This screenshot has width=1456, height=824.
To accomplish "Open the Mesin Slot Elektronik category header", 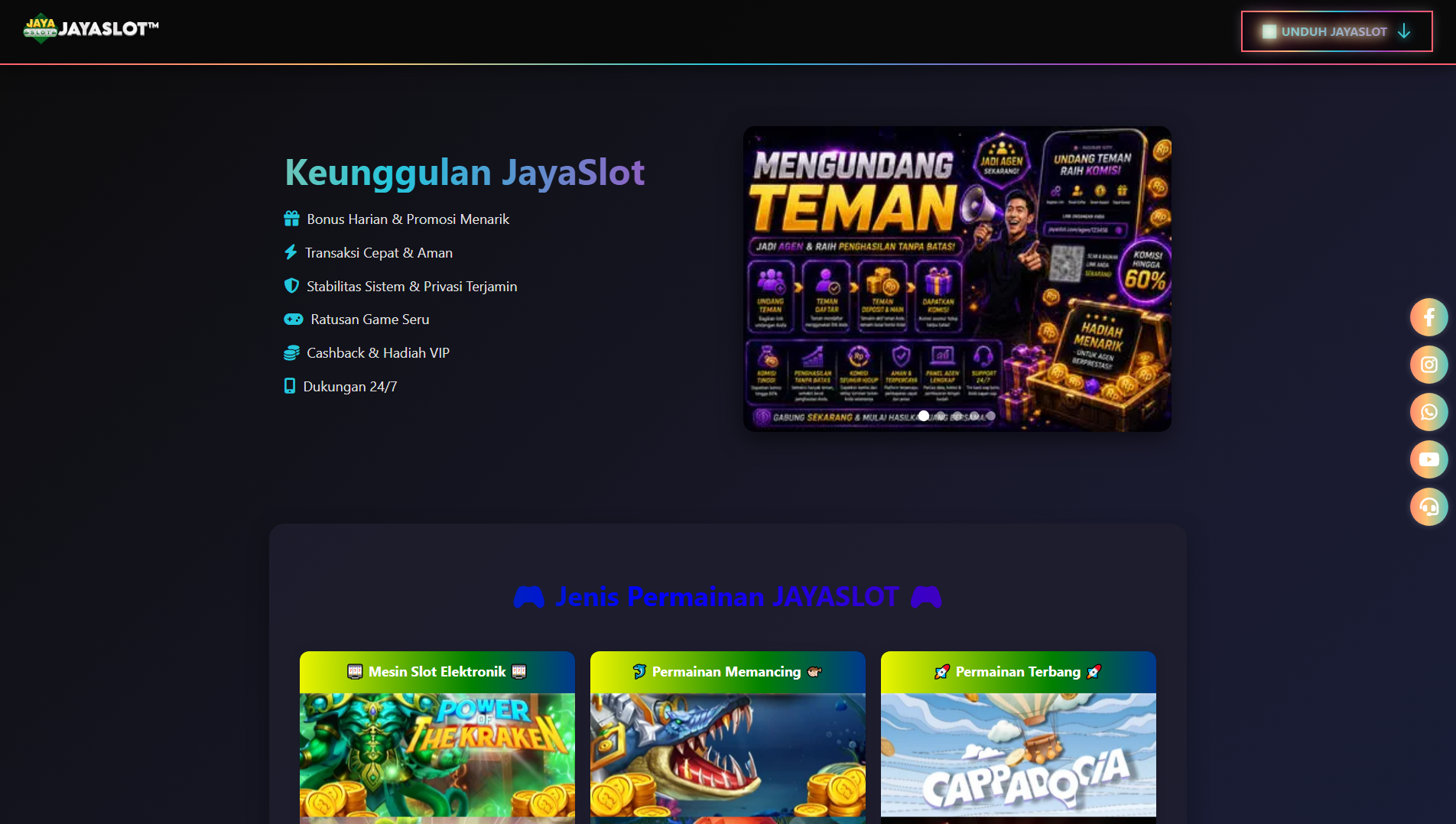I will click(x=437, y=672).
